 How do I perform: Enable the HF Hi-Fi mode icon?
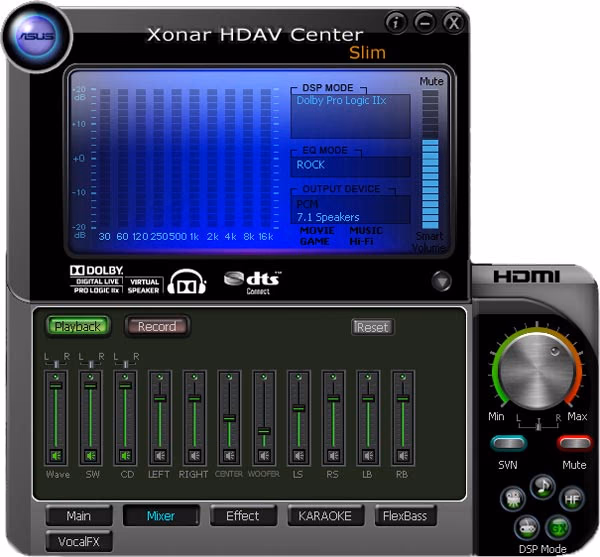click(572, 498)
